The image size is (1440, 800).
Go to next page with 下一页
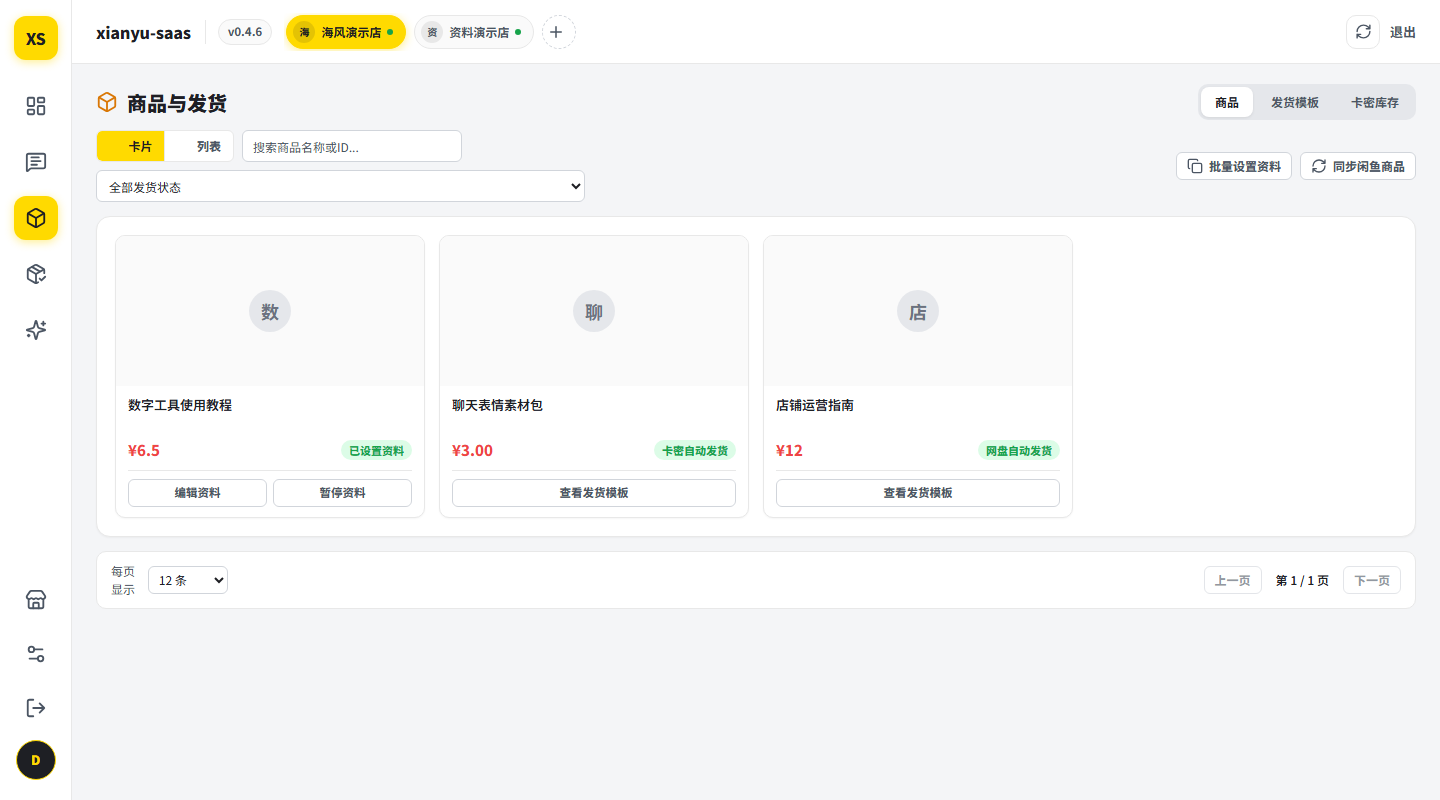(1372, 580)
